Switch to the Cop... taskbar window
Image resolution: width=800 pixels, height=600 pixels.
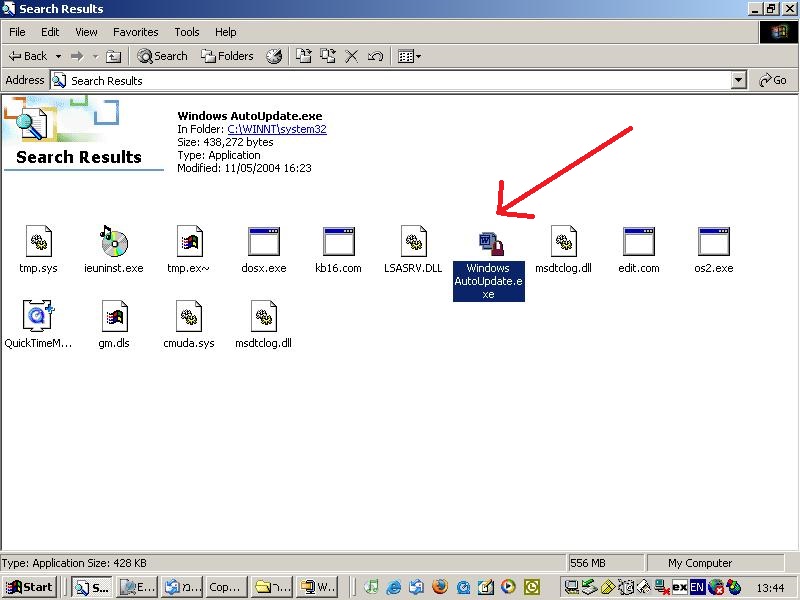click(224, 587)
